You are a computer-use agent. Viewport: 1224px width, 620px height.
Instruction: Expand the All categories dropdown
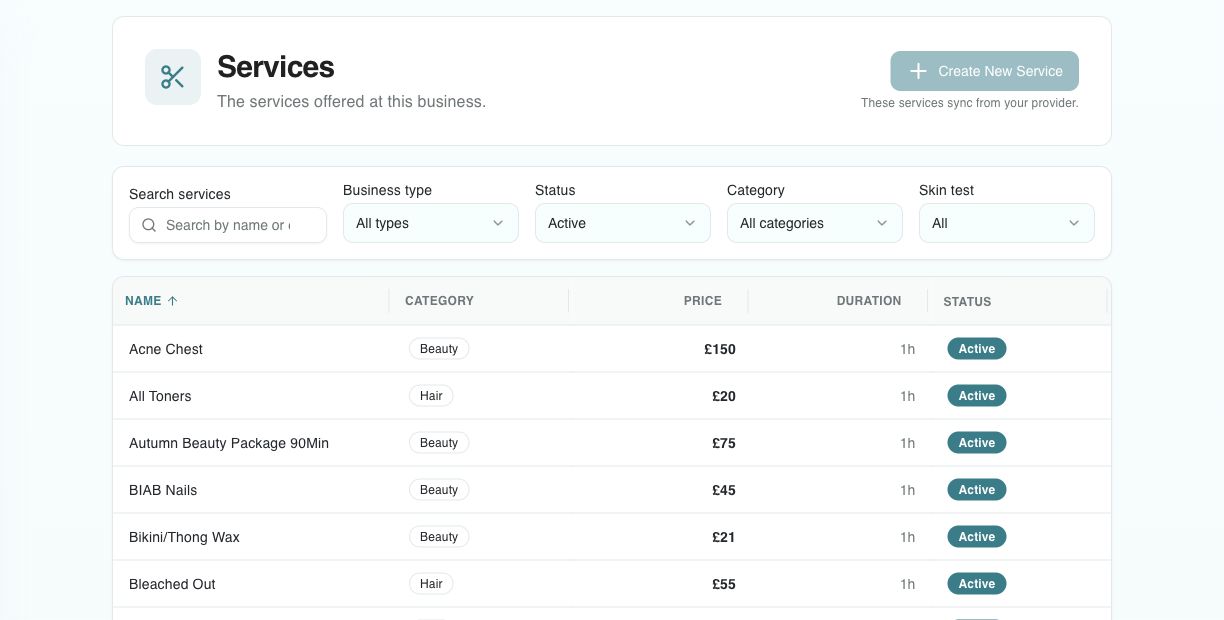(x=815, y=223)
